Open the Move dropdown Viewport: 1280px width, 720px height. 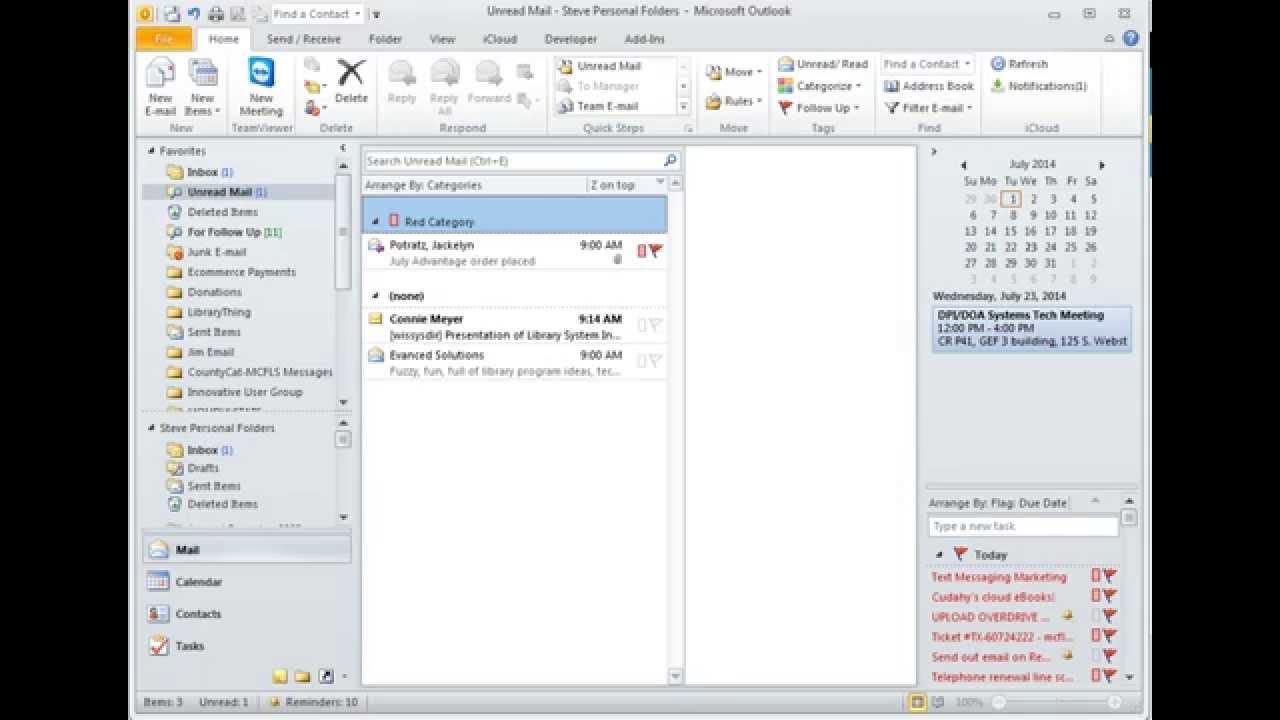pos(734,72)
